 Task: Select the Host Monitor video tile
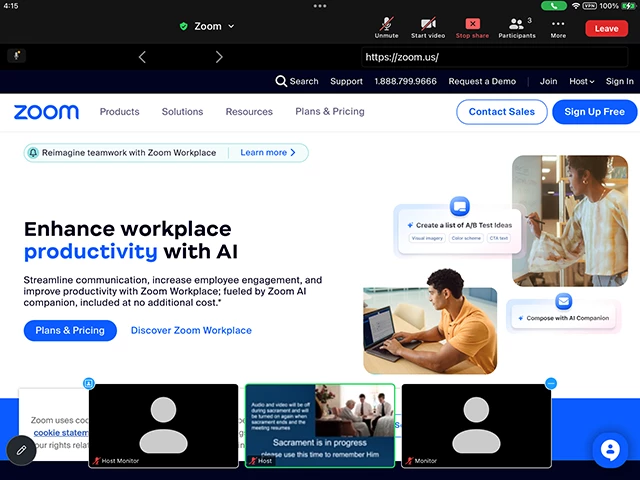pyautogui.click(x=163, y=425)
